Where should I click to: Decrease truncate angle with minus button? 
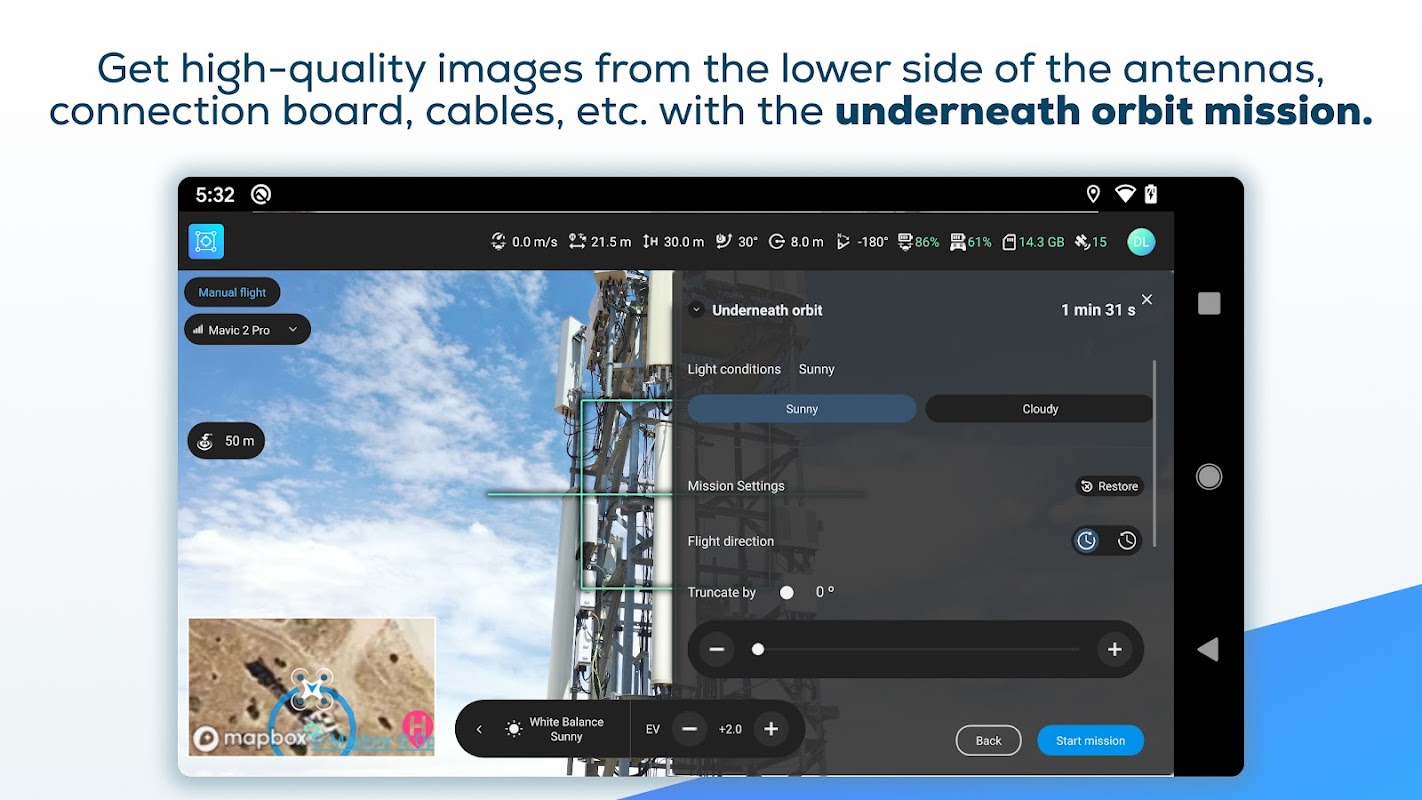coord(716,650)
